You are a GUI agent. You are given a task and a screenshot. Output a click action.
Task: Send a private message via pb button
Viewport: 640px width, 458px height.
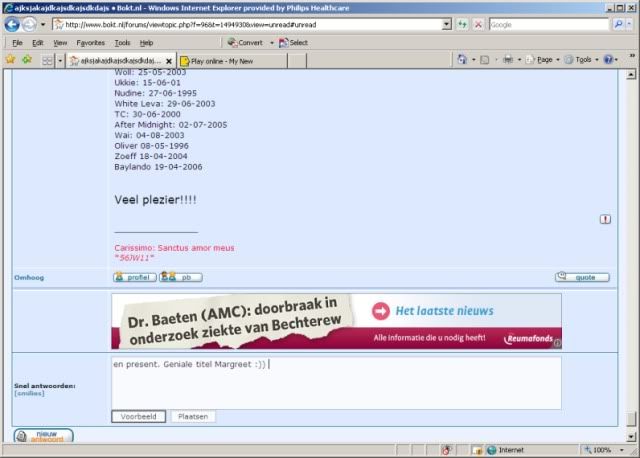pos(180,277)
